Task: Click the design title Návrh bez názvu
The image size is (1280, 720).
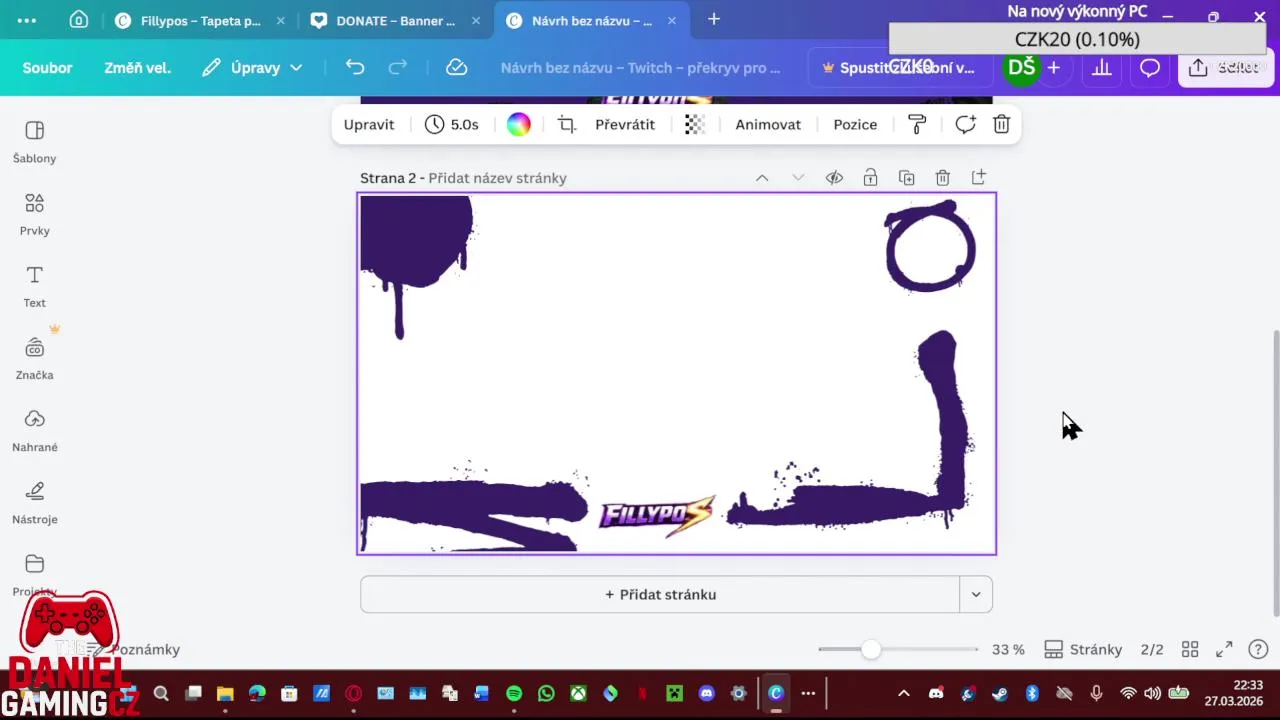Action: (x=640, y=67)
